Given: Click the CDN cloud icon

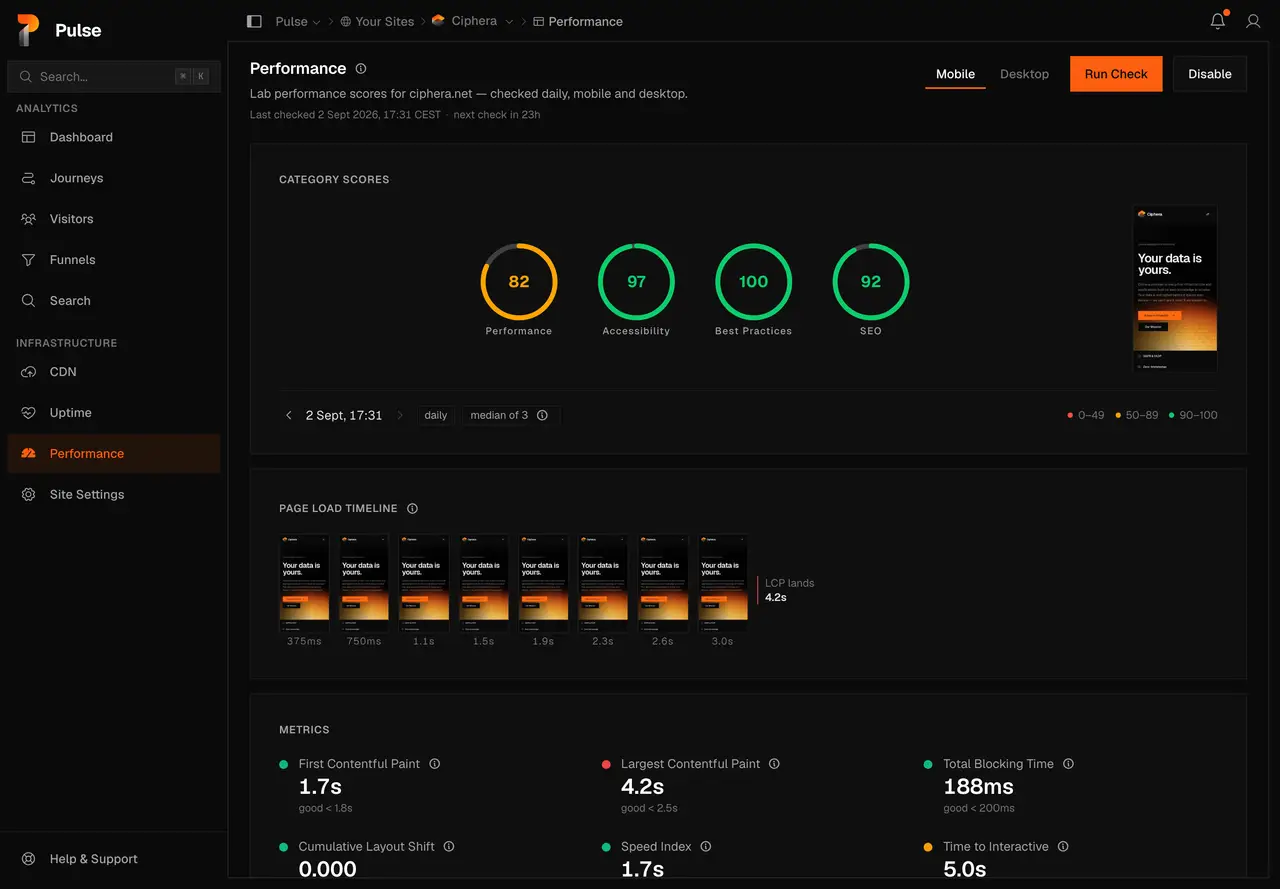Looking at the screenshot, I should (x=29, y=372).
